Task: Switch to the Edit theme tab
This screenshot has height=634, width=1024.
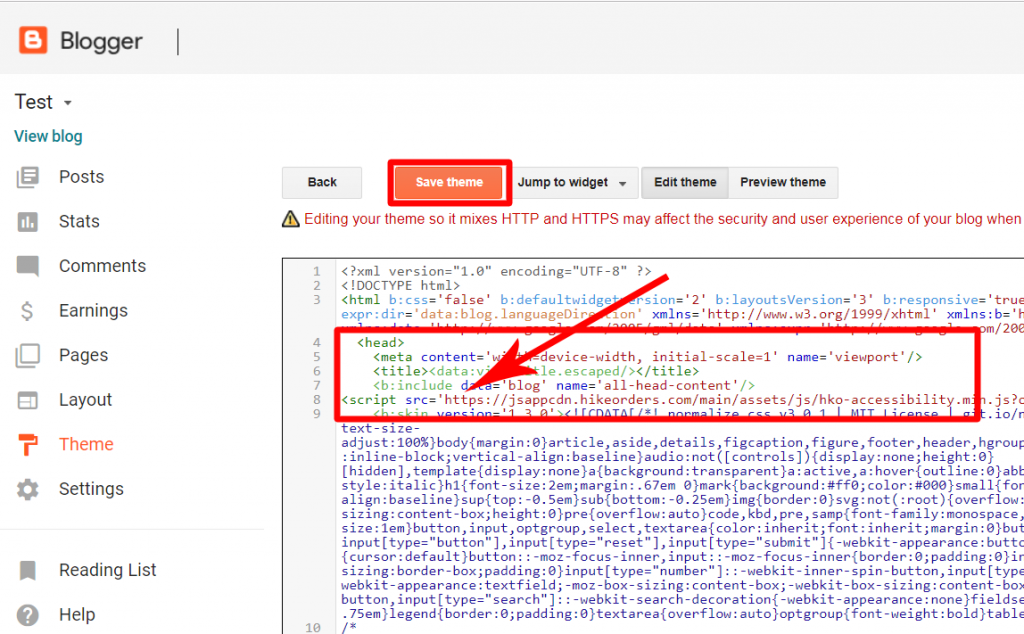Action: coord(685,182)
